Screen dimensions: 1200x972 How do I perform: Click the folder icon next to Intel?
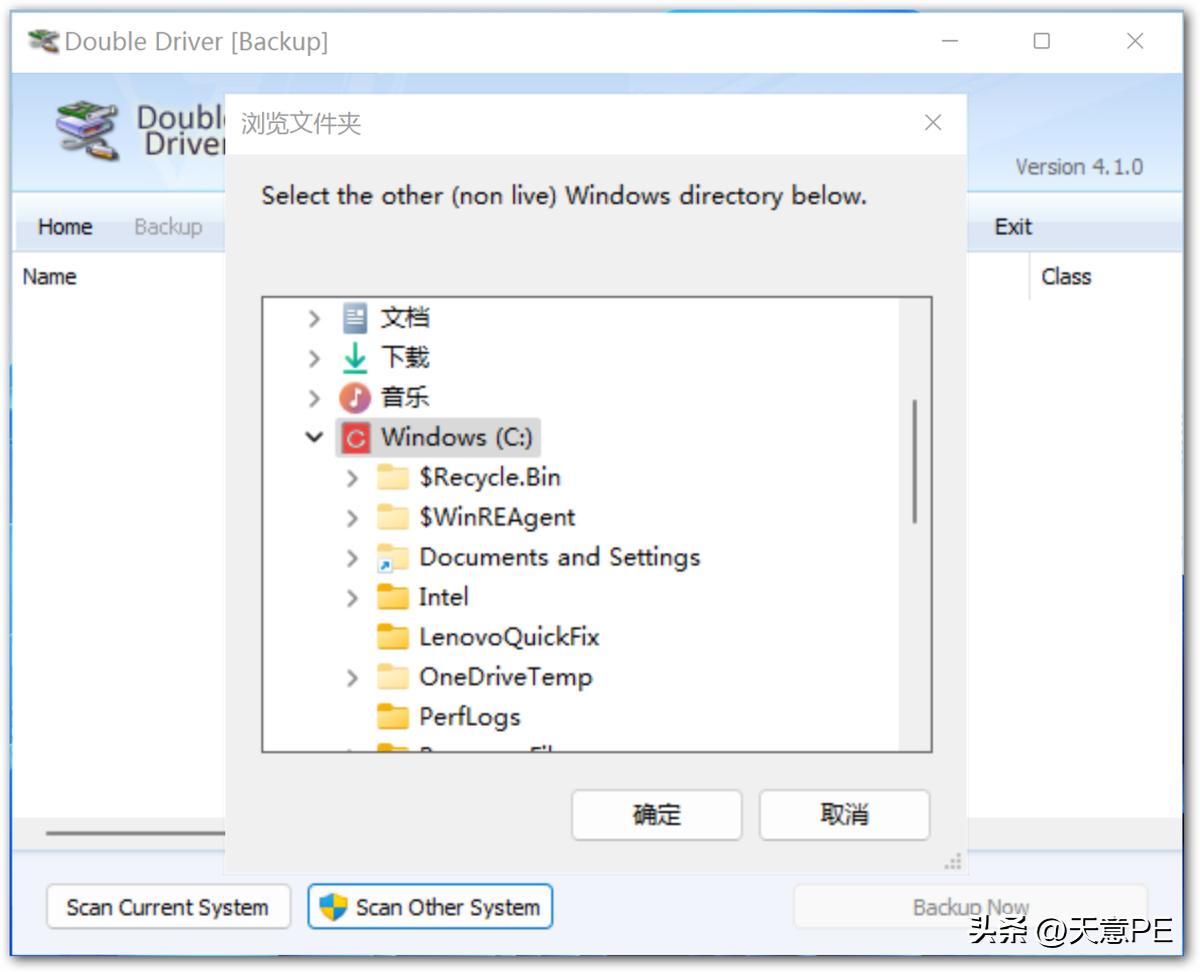pyautogui.click(x=395, y=597)
